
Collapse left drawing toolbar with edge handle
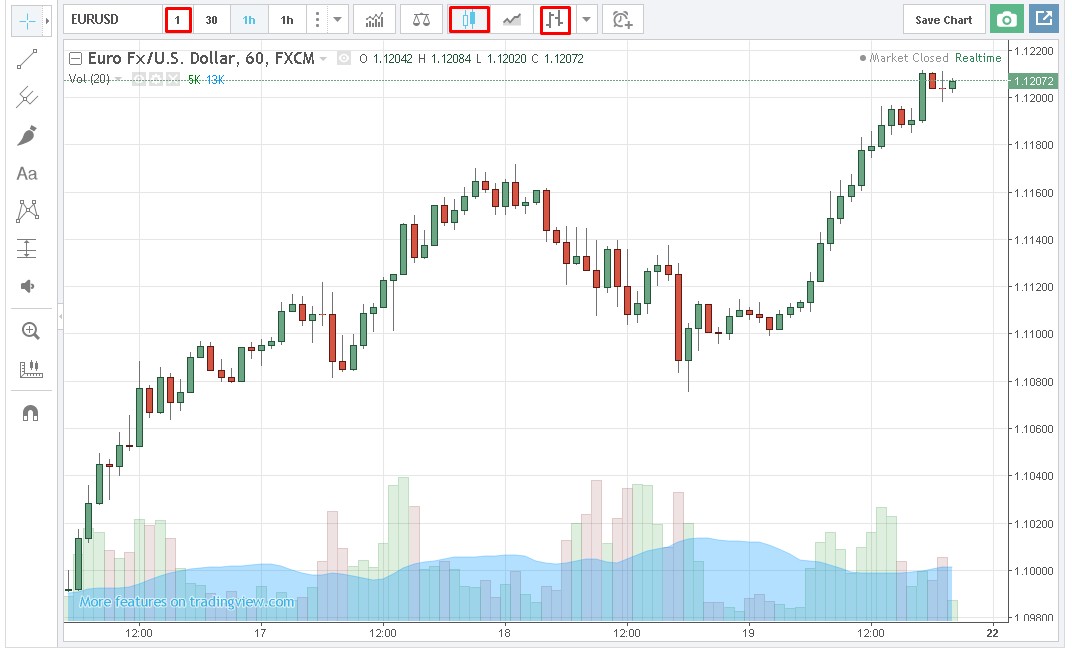click(x=60, y=316)
